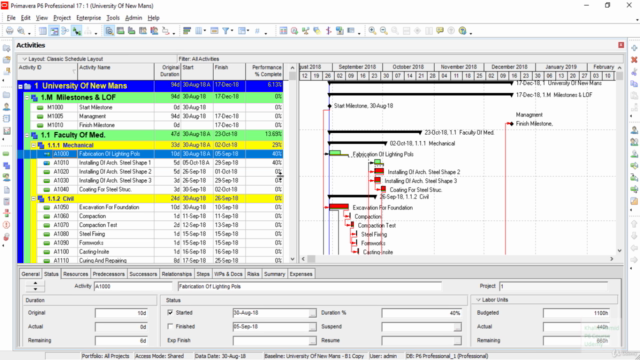The height and width of the screenshot is (360, 640).
Task: Open the Expenses tab
Action: tap(301, 274)
